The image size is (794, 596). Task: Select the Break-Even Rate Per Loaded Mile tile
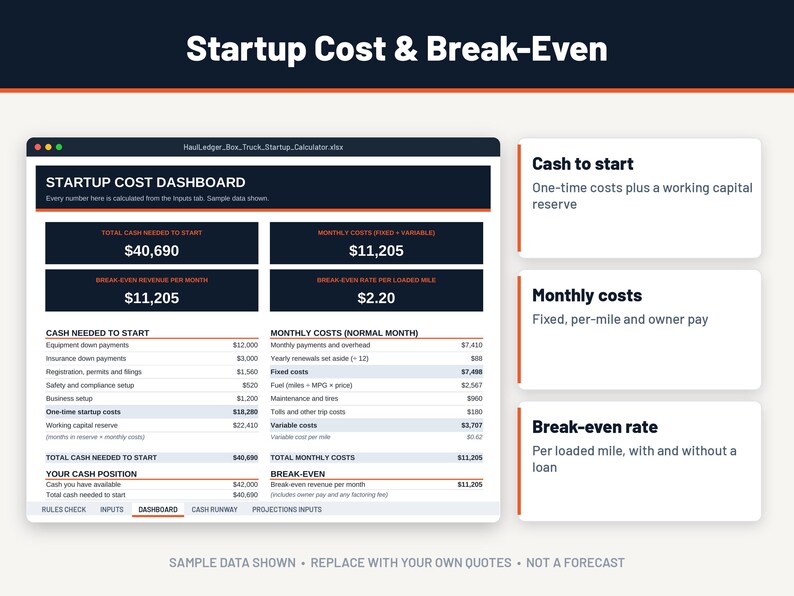[376, 290]
